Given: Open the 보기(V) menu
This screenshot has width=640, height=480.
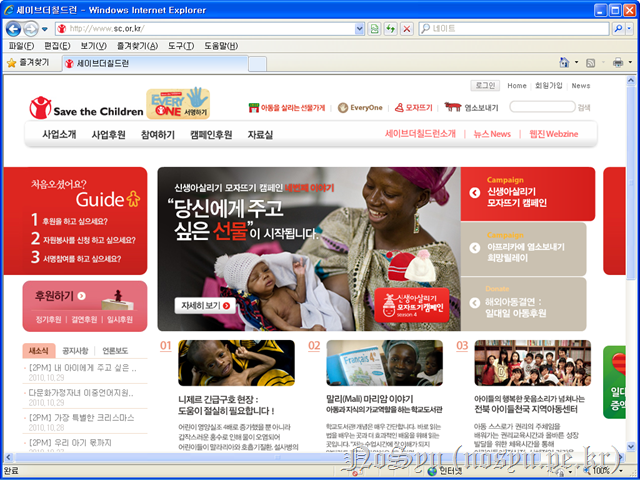Looking at the screenshot, I should click(x=93, y=46).
